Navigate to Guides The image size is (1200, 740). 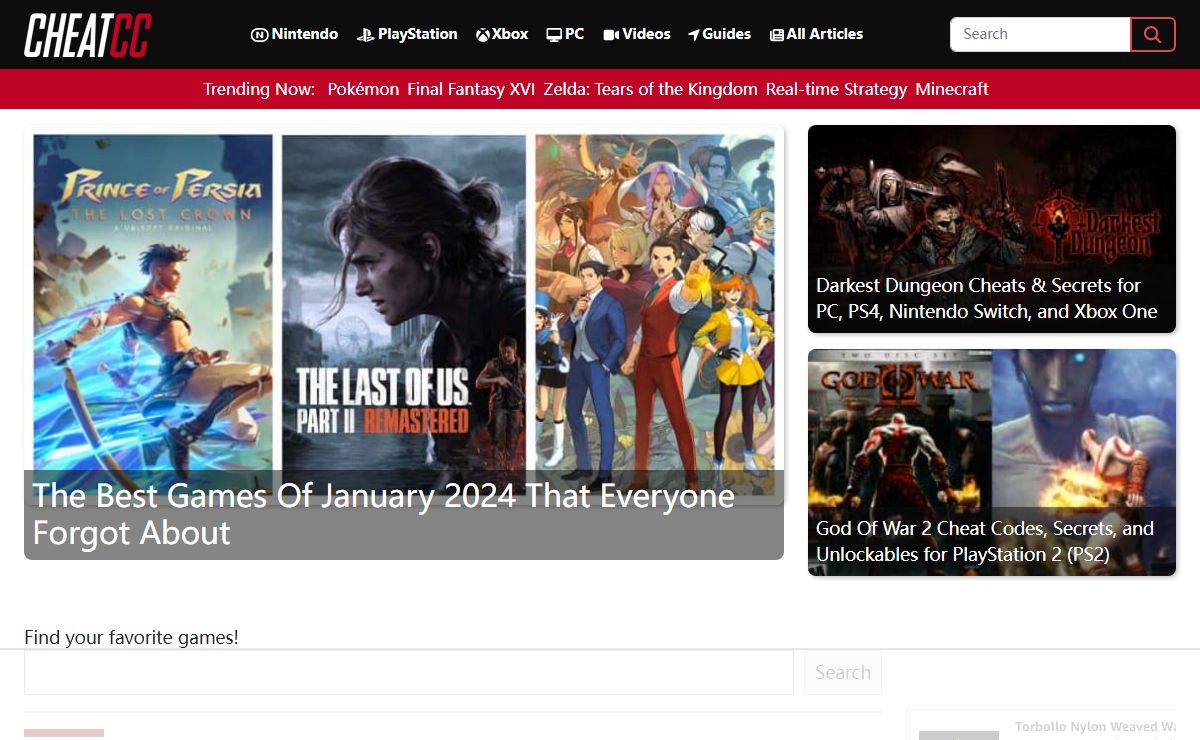[x=719, y=34]
